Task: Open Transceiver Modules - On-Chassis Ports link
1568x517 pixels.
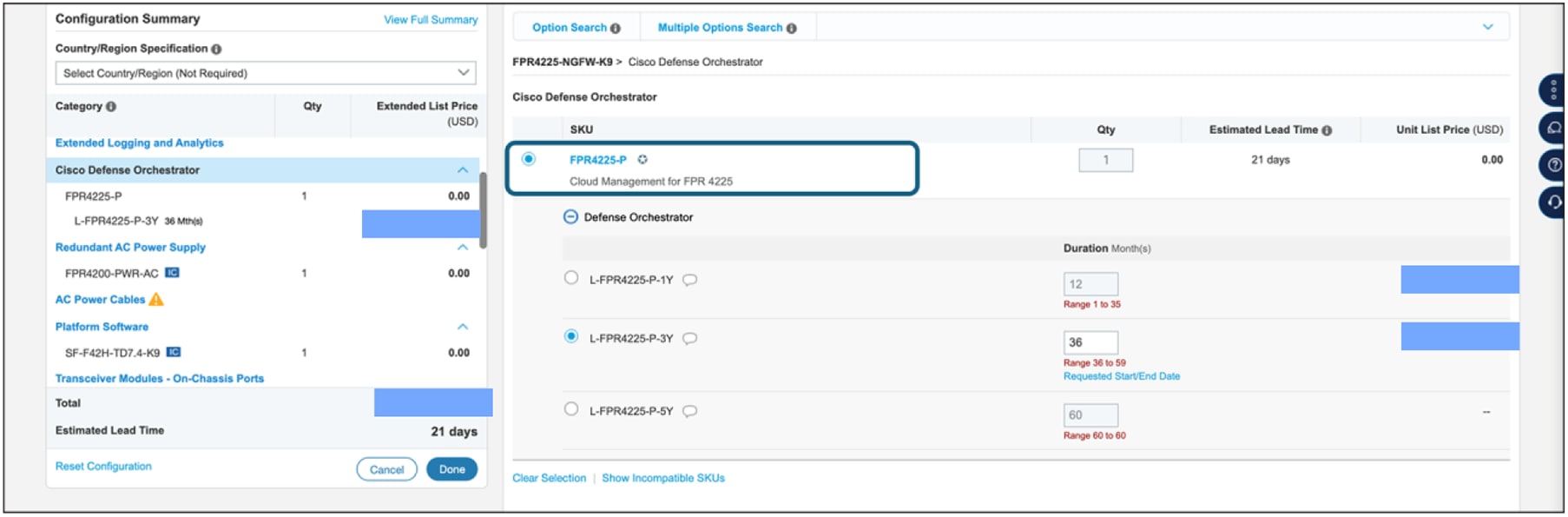Action: pos(160,379)
